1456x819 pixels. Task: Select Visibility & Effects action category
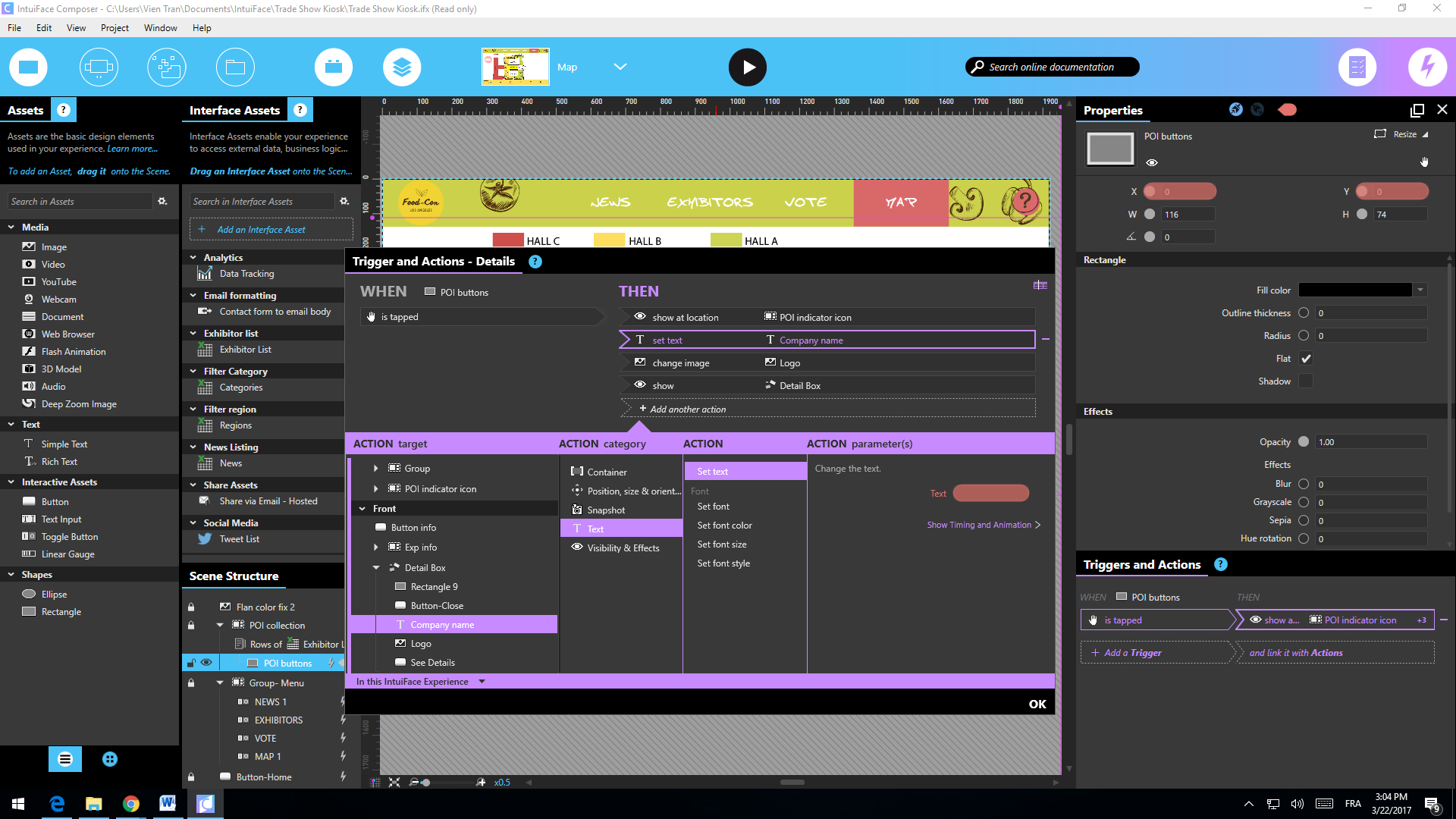(x=622, y=548)
